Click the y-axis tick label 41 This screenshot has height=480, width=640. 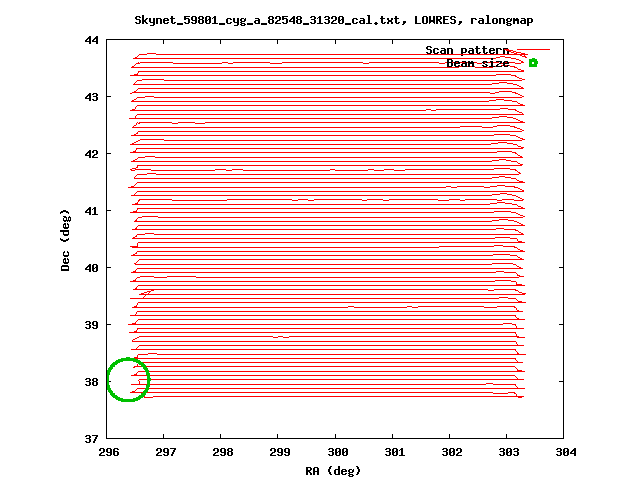(92, 211)
